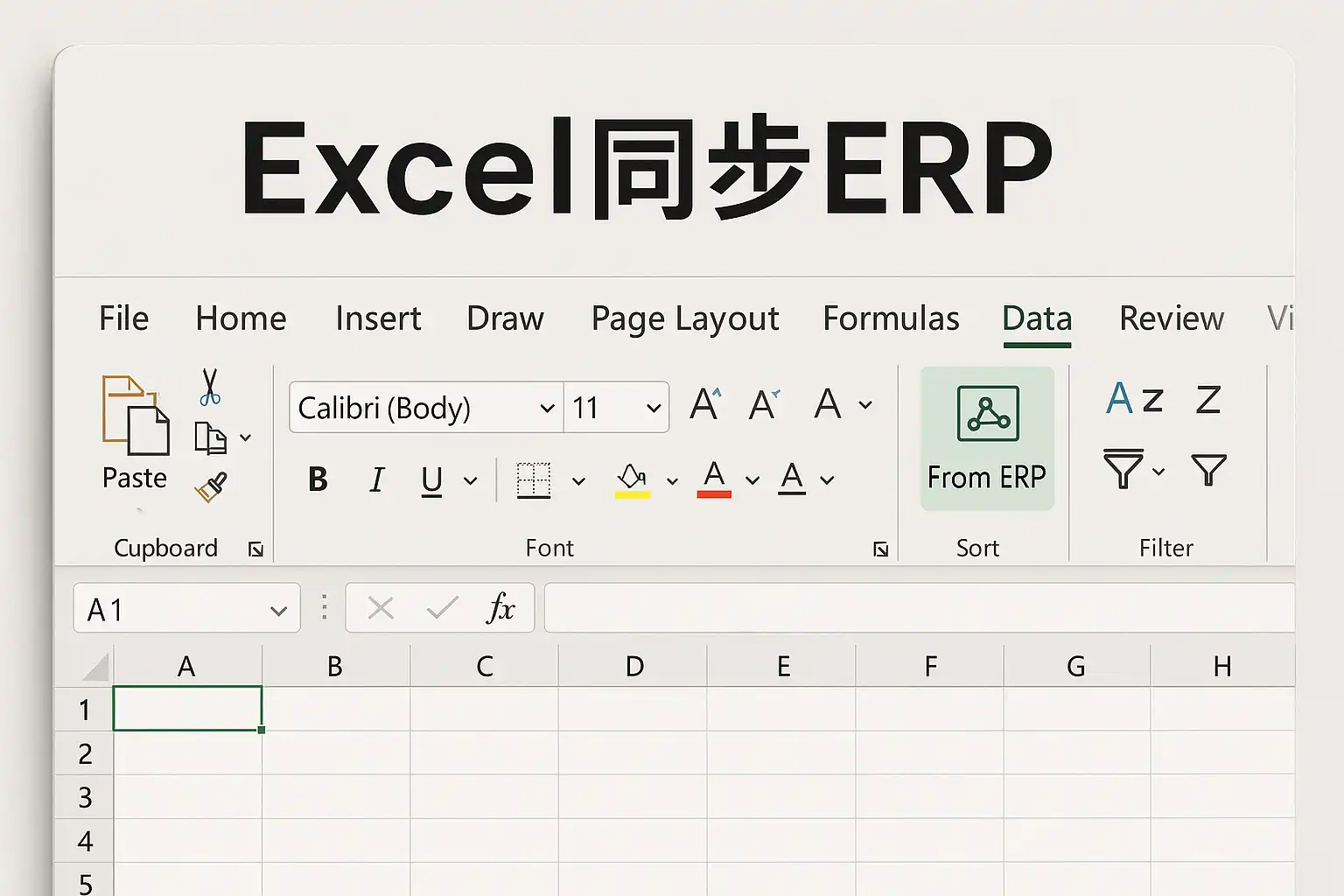Switch to the Home tab
1344x896 pixels.
pos(241,318)
